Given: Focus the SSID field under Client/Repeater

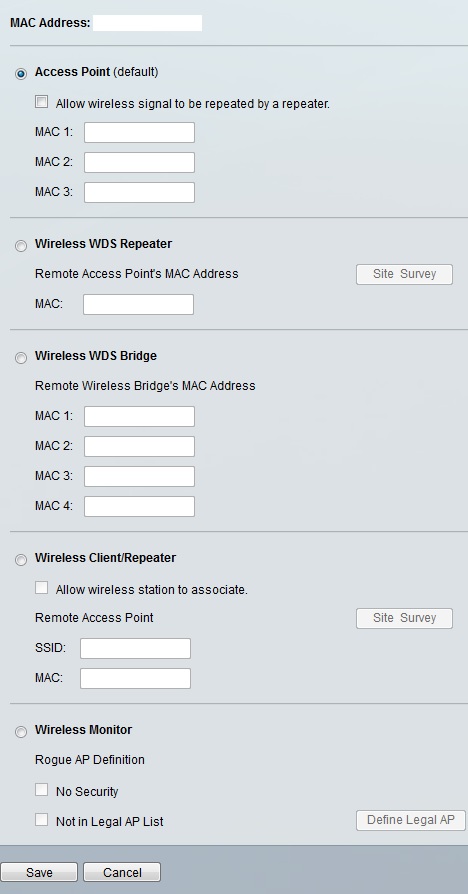Looking at the screenshot, I should click(136, 648).
